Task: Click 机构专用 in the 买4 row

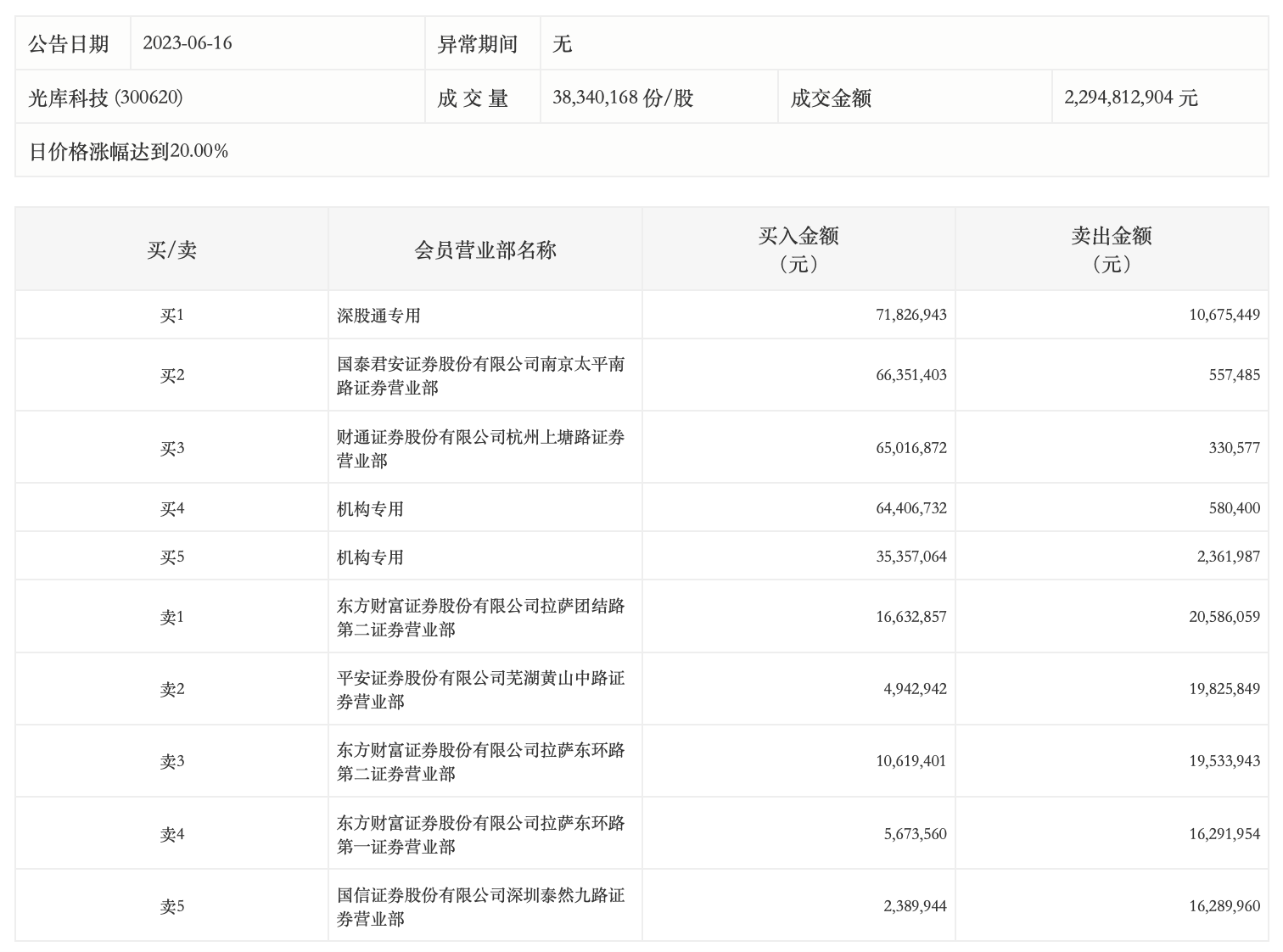Action: click(370, 509)
